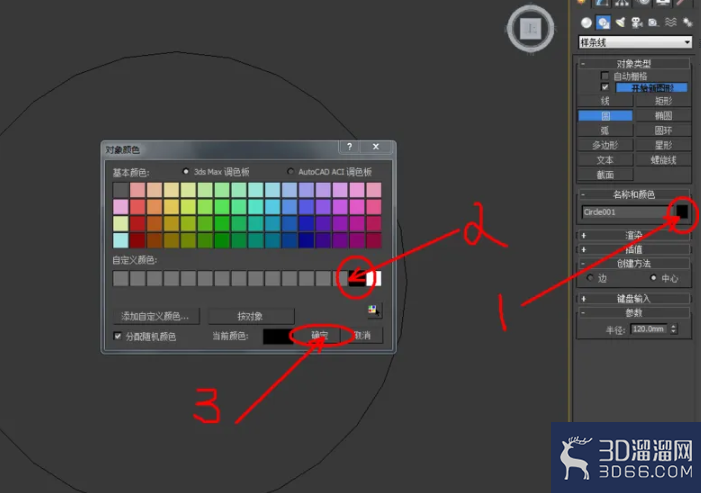Pick the pale yellow first-column swatch
701x493 pixels.
click(121, 223)
